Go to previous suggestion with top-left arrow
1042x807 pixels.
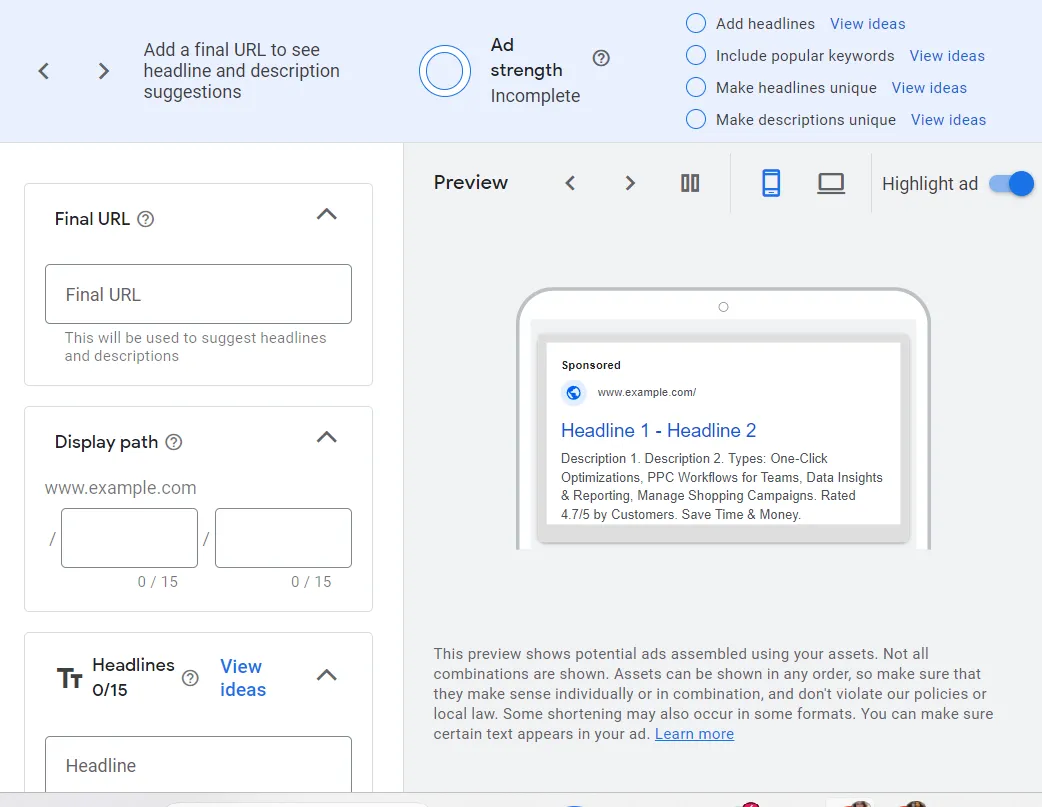tap(44, 71)
